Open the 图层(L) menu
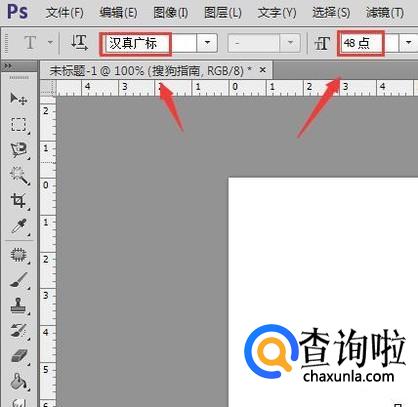Image resolution: width=418 pixels, height=407 pixels. 223,13
